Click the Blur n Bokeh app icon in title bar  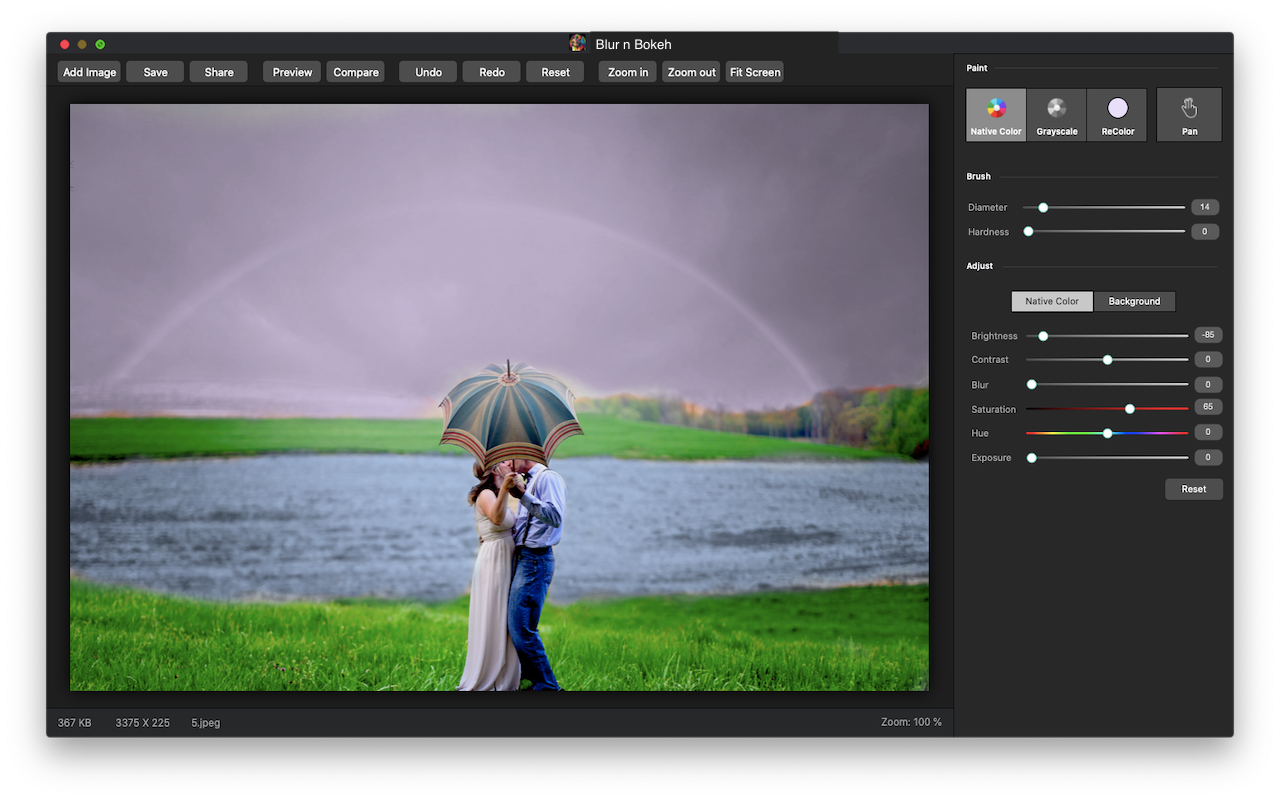[x=578, y=43]
